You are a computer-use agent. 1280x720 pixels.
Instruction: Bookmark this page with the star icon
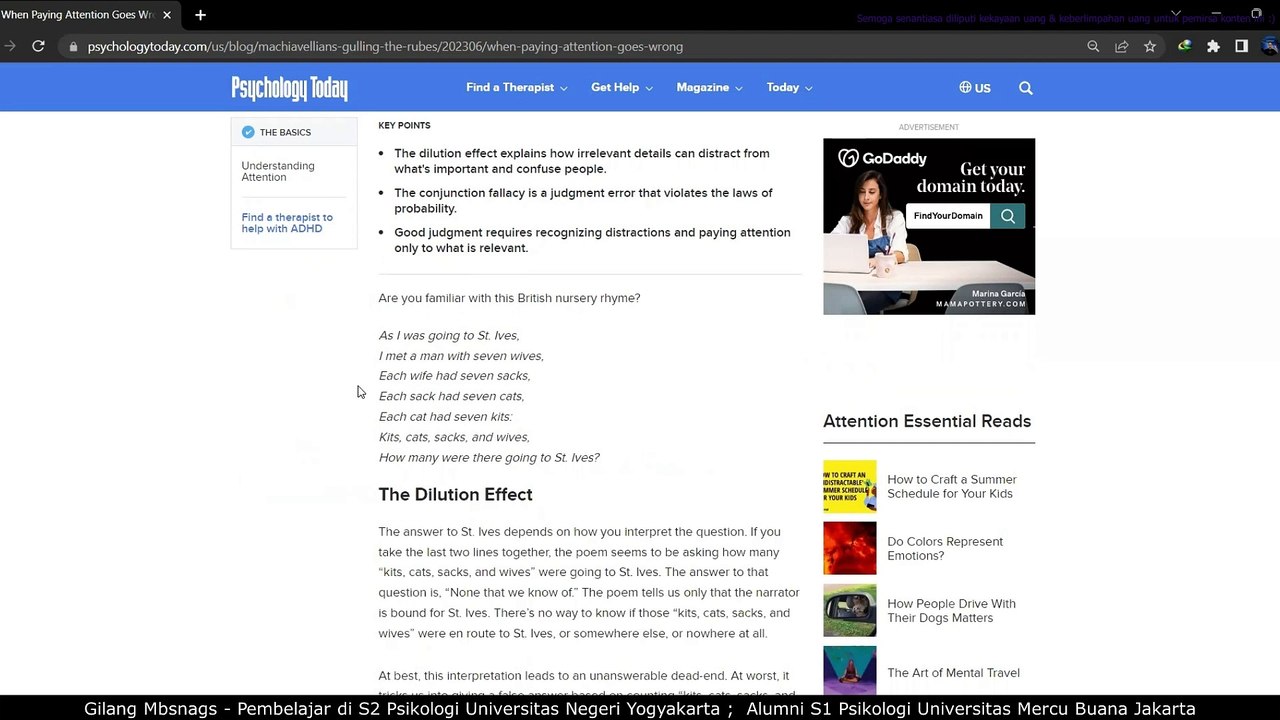pos(1150,46)
